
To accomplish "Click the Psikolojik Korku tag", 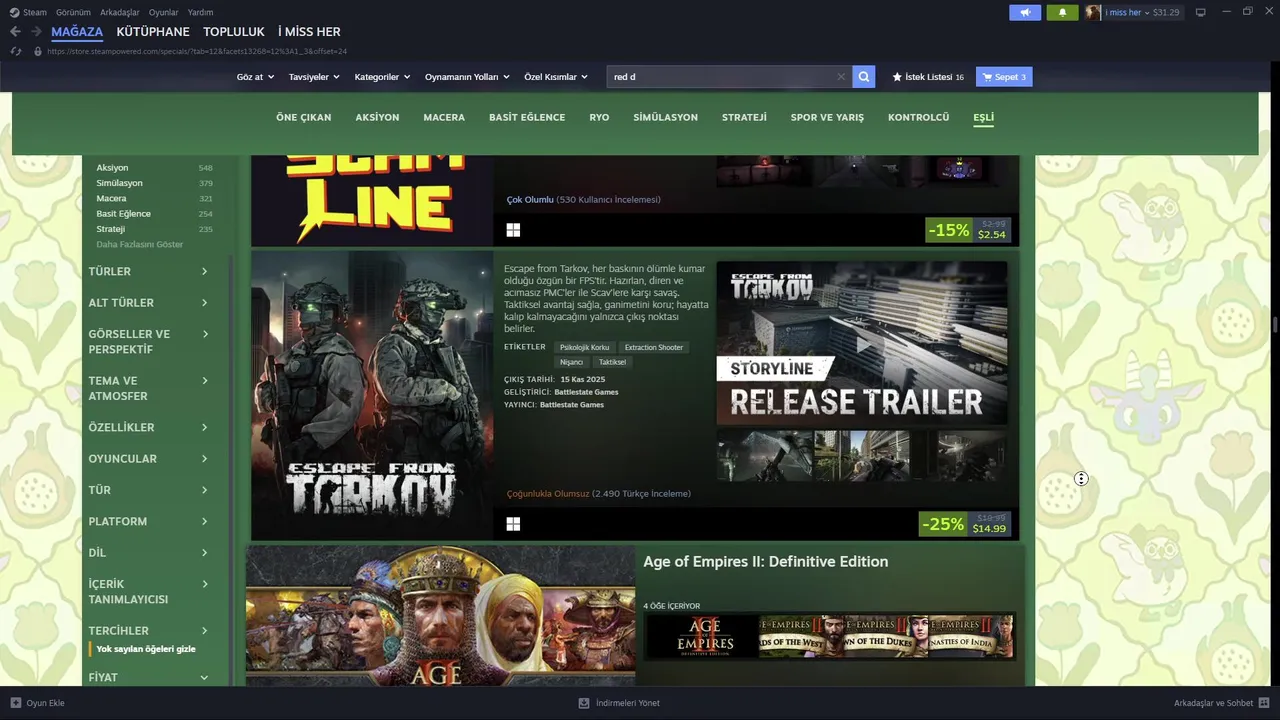I will [x=584, y=347].
